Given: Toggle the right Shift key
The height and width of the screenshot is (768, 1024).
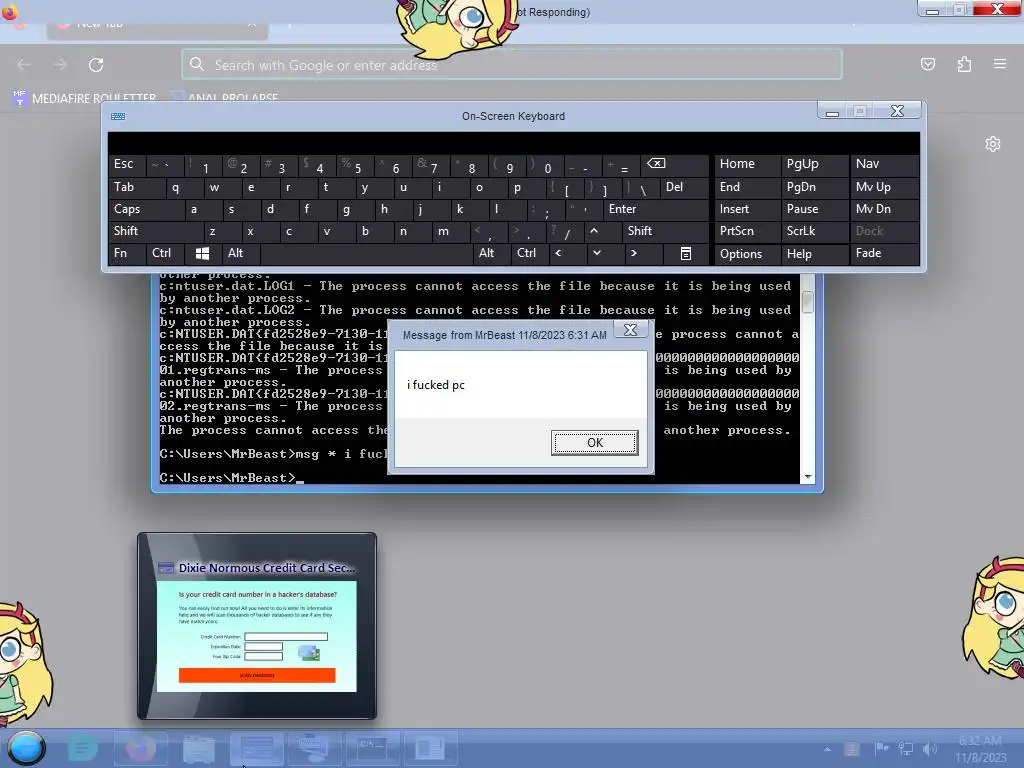Looking at the screenshot, I should [x=665, y=231].
